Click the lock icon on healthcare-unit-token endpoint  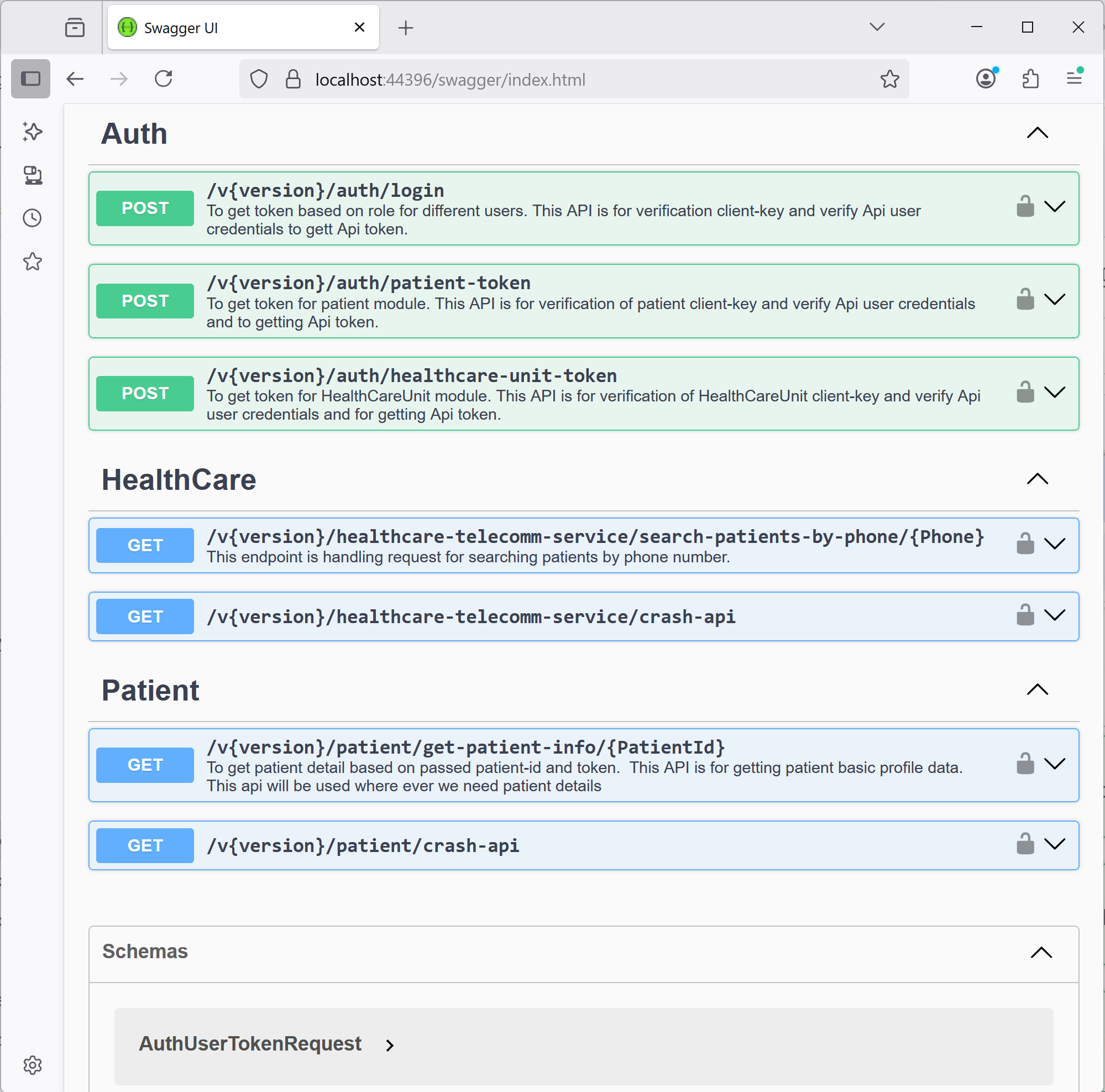1025,393
